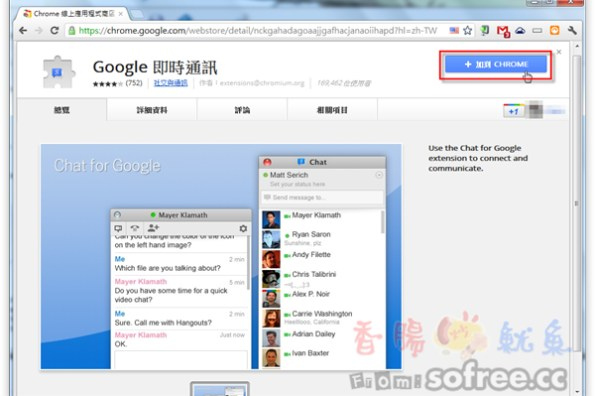
Task: Click the large Chat for Google screenshot
Action: 221,256
